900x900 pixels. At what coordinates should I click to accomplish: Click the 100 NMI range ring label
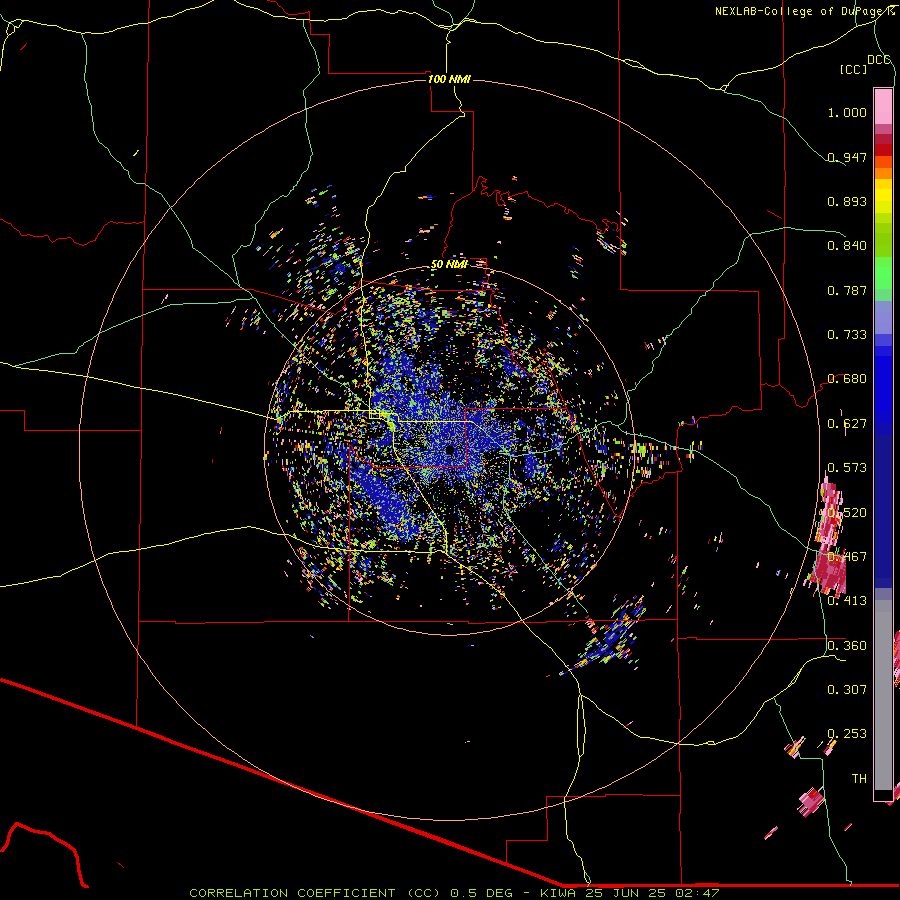coord(449,79)
